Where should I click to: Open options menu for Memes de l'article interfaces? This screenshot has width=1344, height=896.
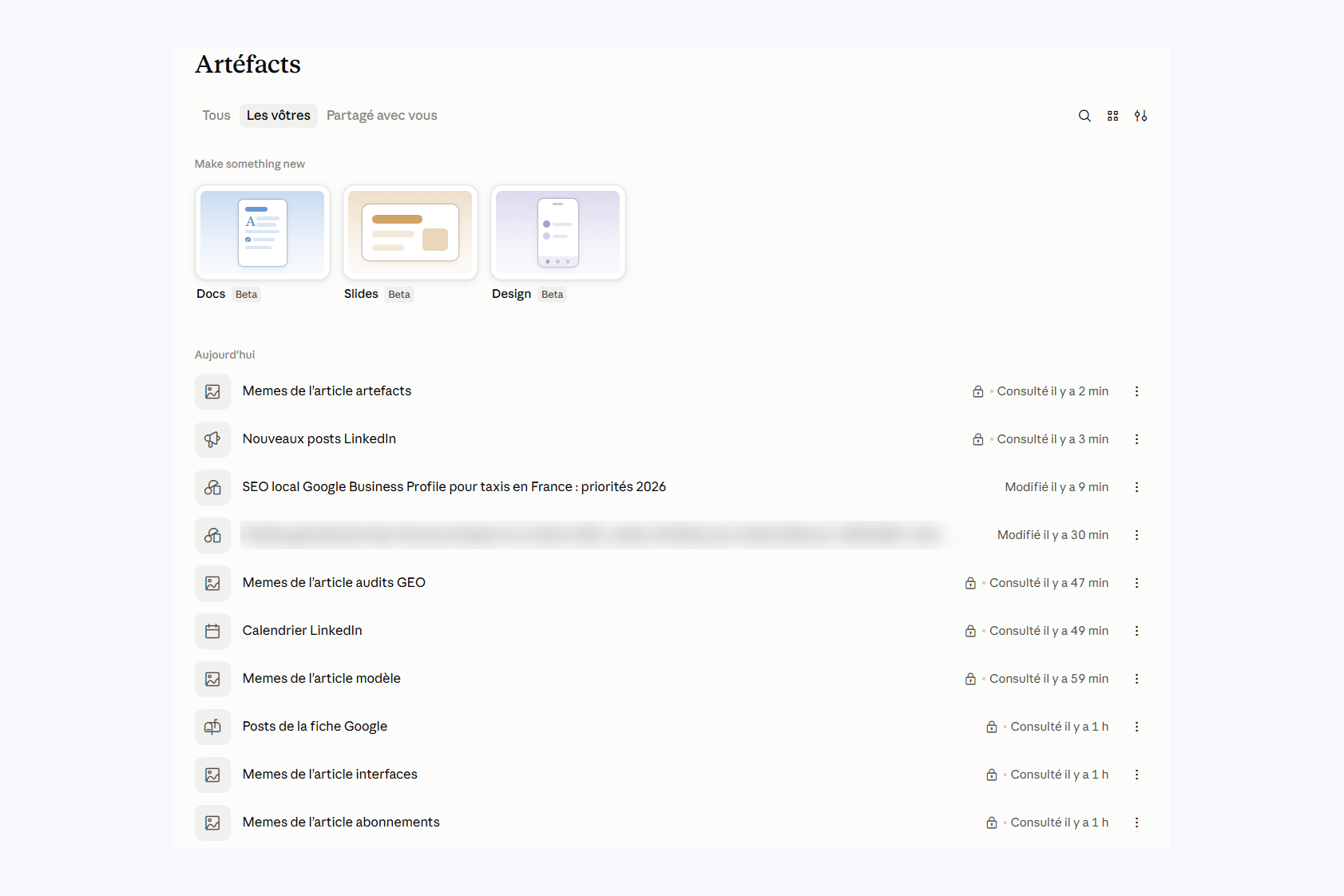pyautogui.click(x=1136, y=775)
